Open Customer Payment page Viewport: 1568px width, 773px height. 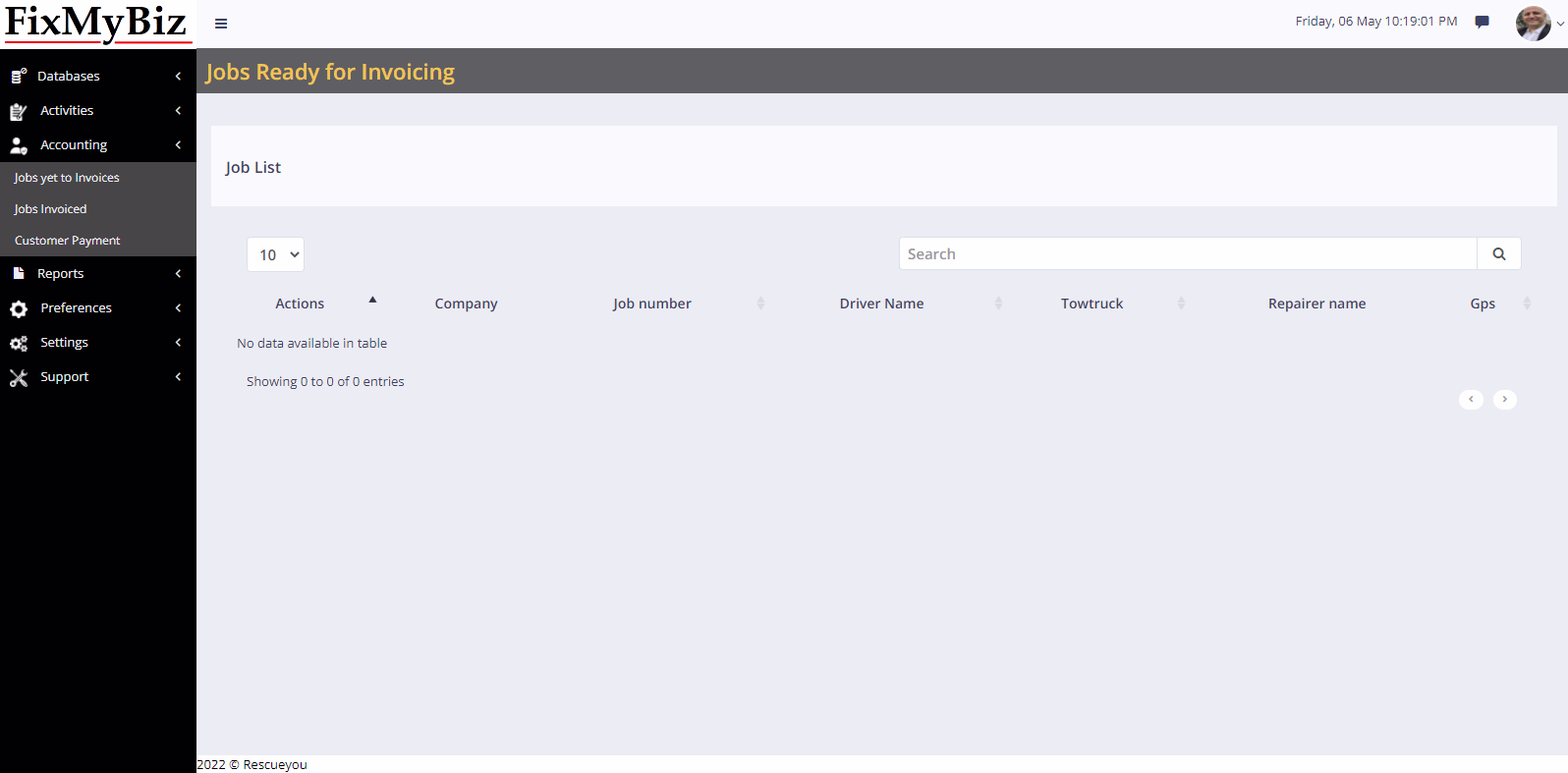(x=68, y=241)
